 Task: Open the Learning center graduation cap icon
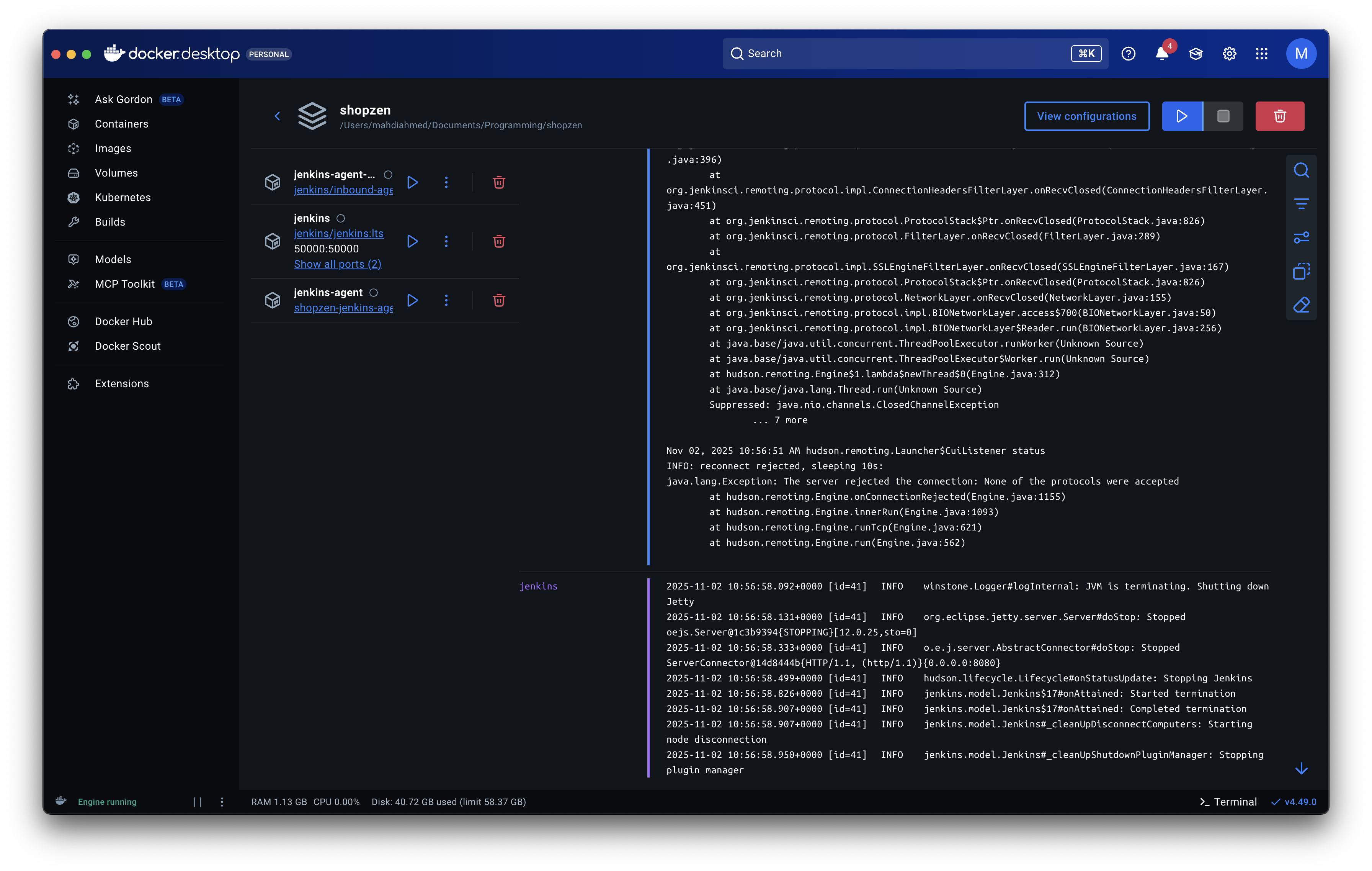1196,54
